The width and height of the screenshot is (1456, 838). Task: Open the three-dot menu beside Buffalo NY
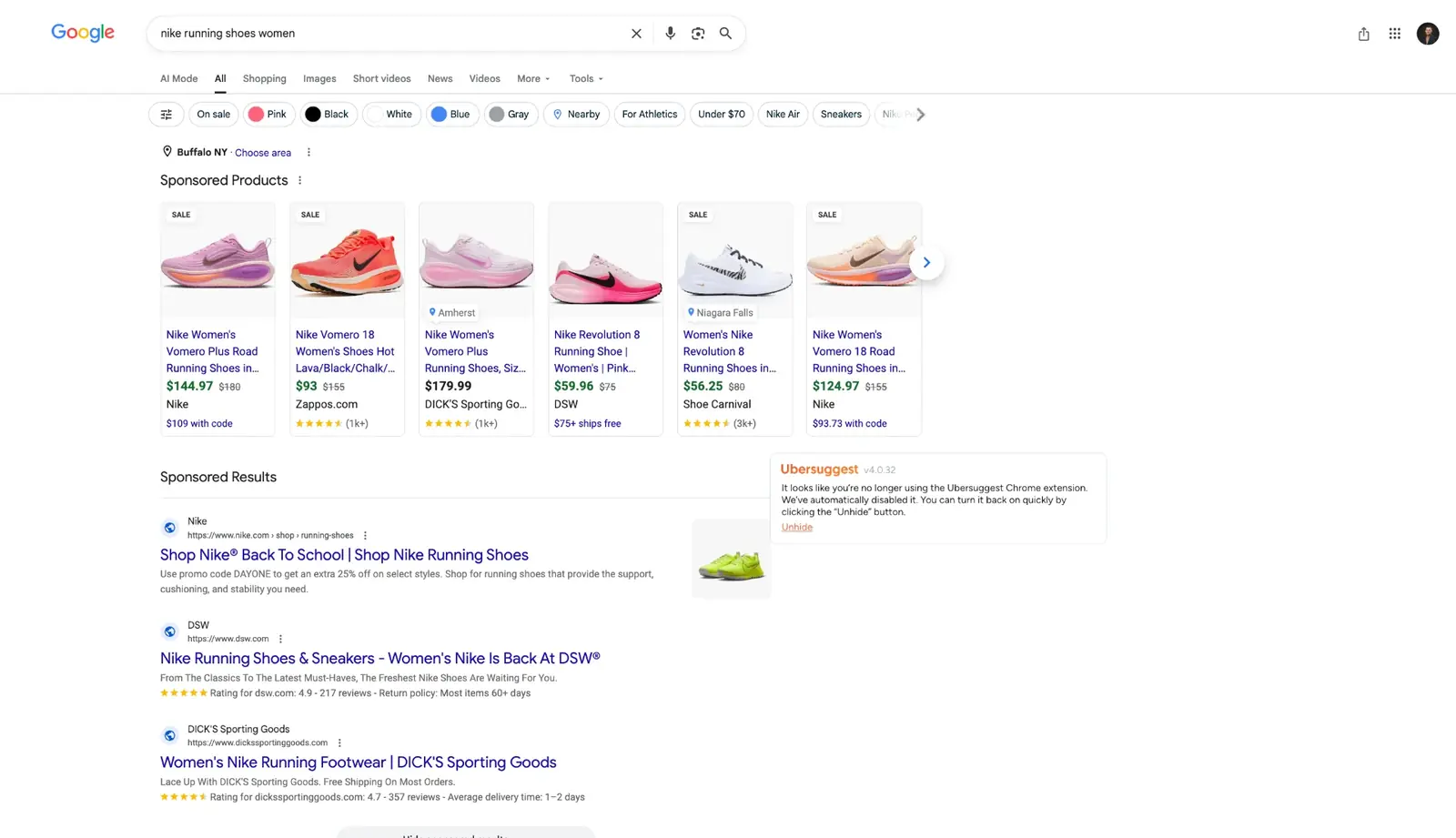[308, 153]
